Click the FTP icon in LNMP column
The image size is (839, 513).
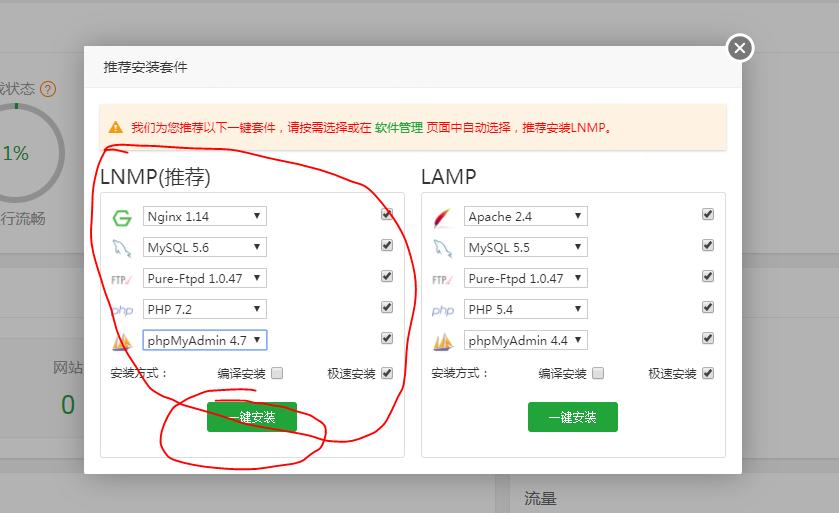coord(121,280)
